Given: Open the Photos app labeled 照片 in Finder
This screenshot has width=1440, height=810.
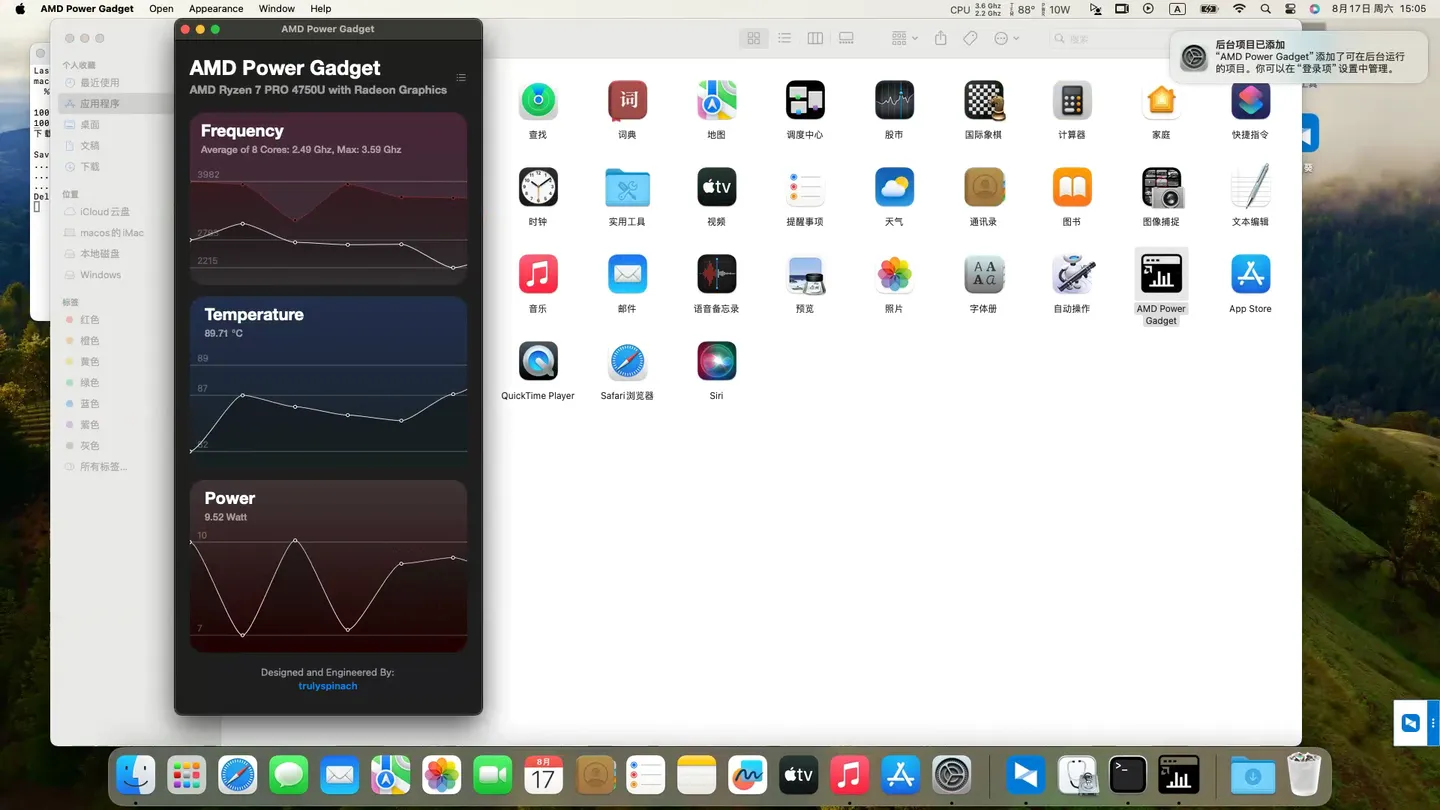Looking at the screenshot, I should click(x=894, y=274).
